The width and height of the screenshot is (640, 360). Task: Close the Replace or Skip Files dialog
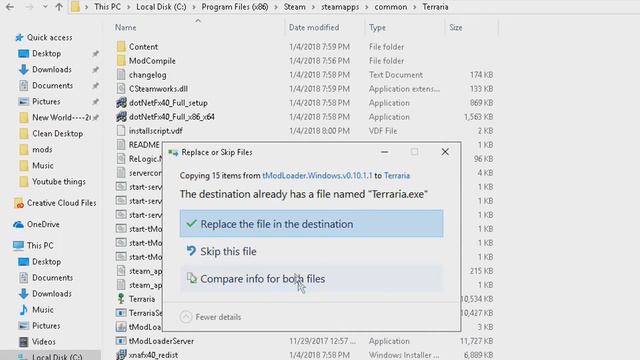(445, 152)
